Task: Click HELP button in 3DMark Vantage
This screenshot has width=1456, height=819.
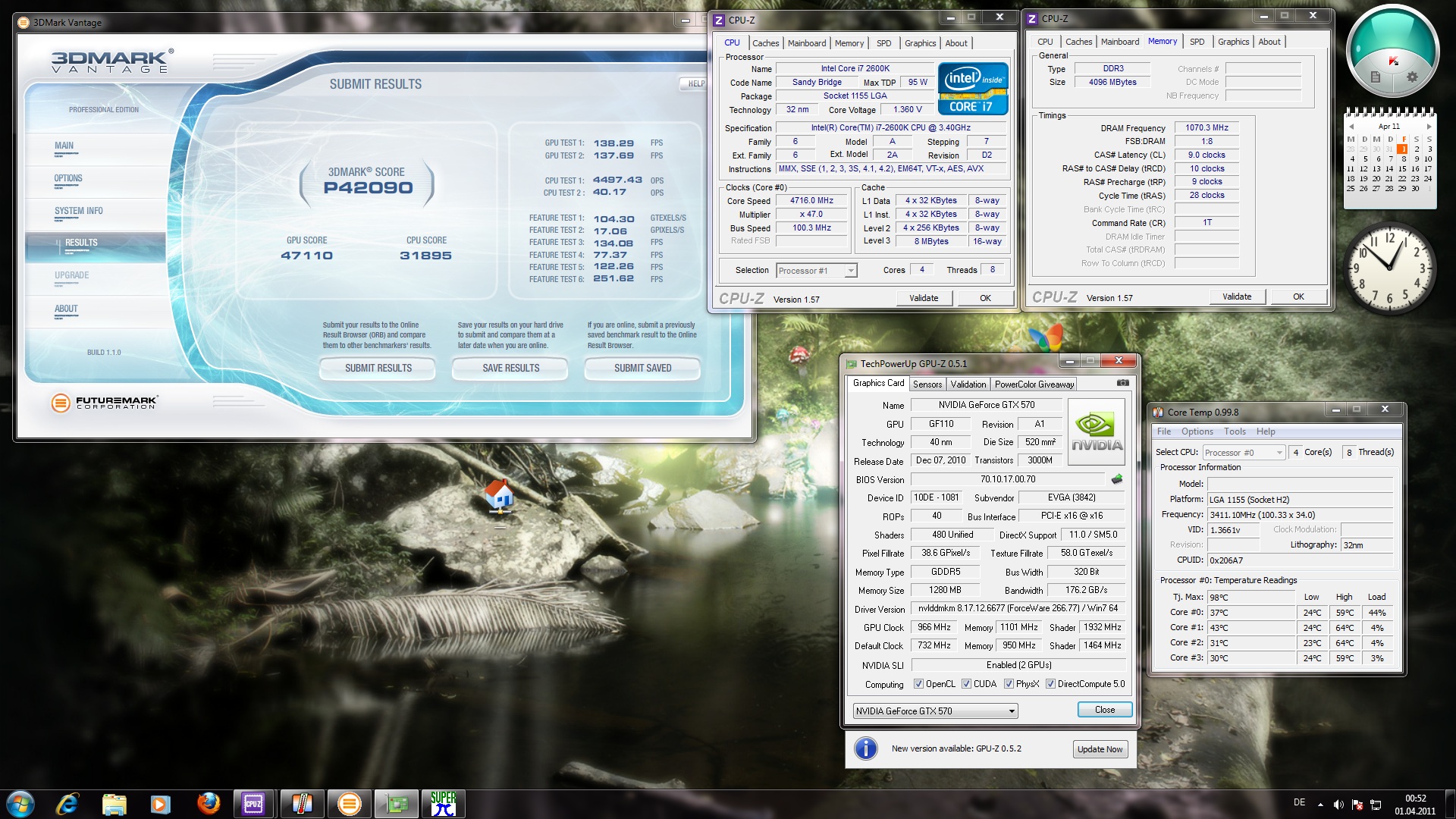Action: 695,83
